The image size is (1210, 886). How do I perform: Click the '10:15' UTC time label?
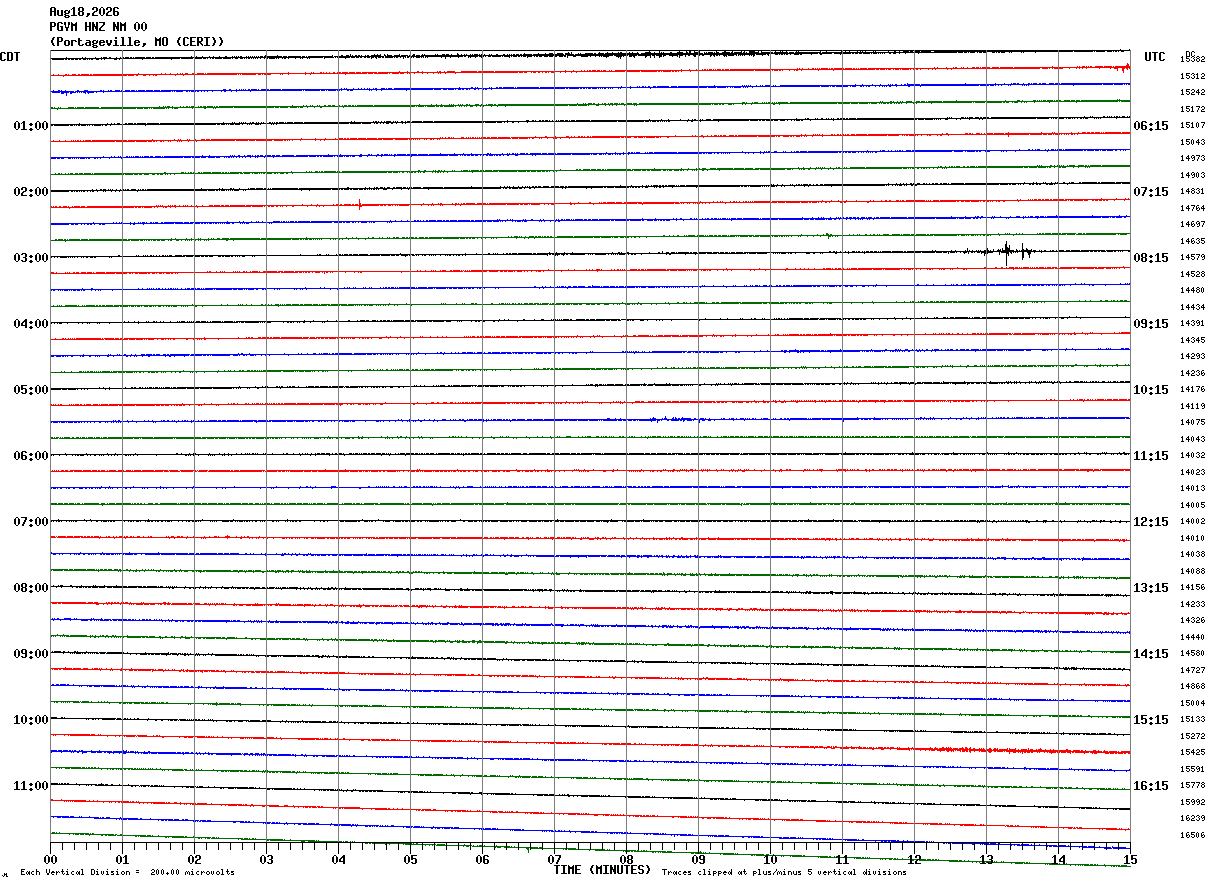tap(1151, 390)
